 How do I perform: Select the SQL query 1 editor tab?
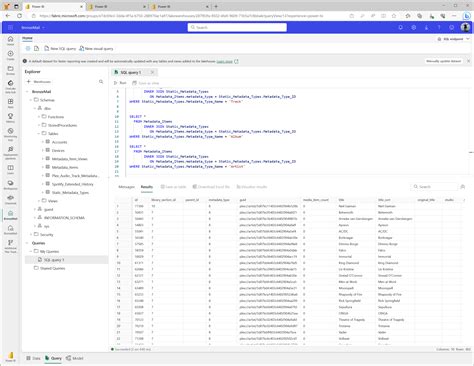click(131, 72)
